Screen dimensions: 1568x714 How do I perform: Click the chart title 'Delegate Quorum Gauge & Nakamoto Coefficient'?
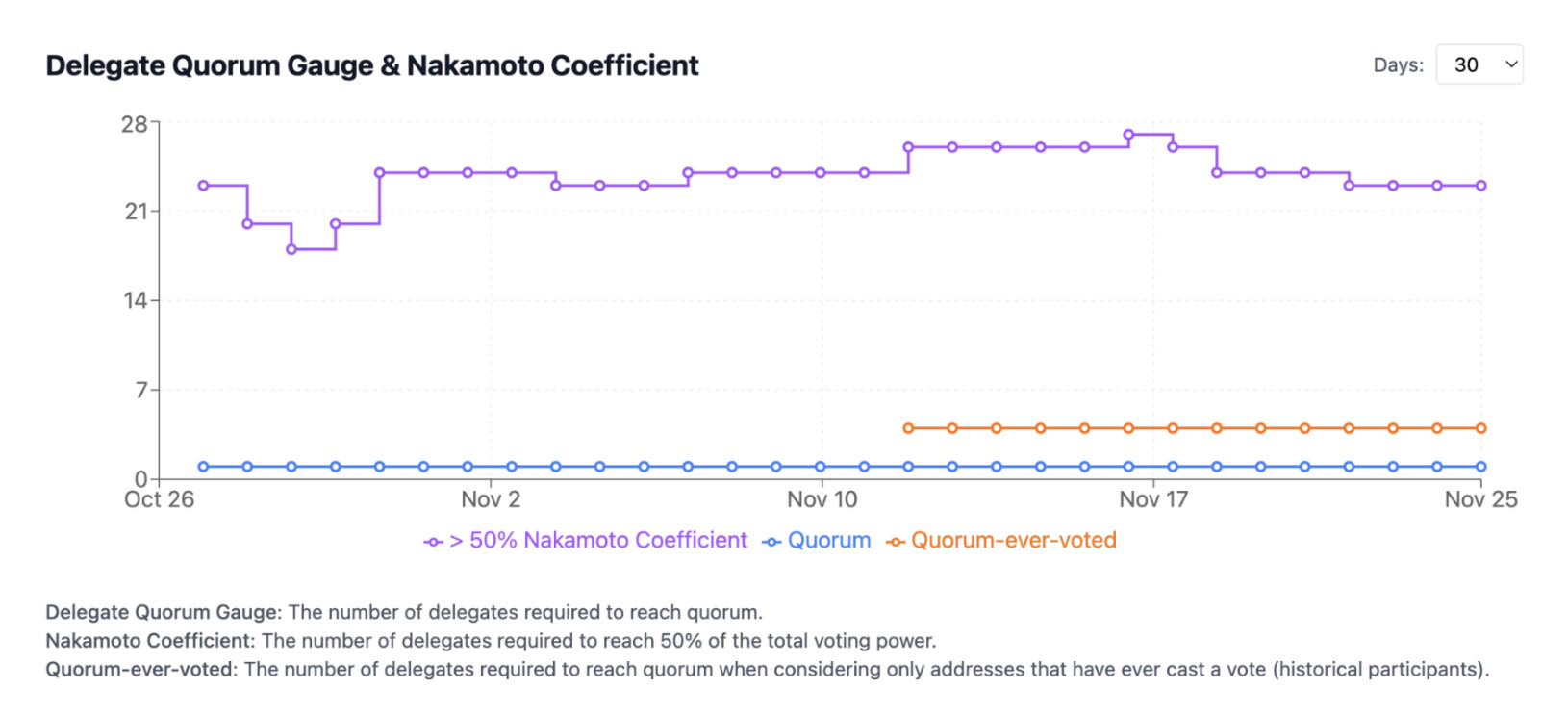(x=372, y=65)
